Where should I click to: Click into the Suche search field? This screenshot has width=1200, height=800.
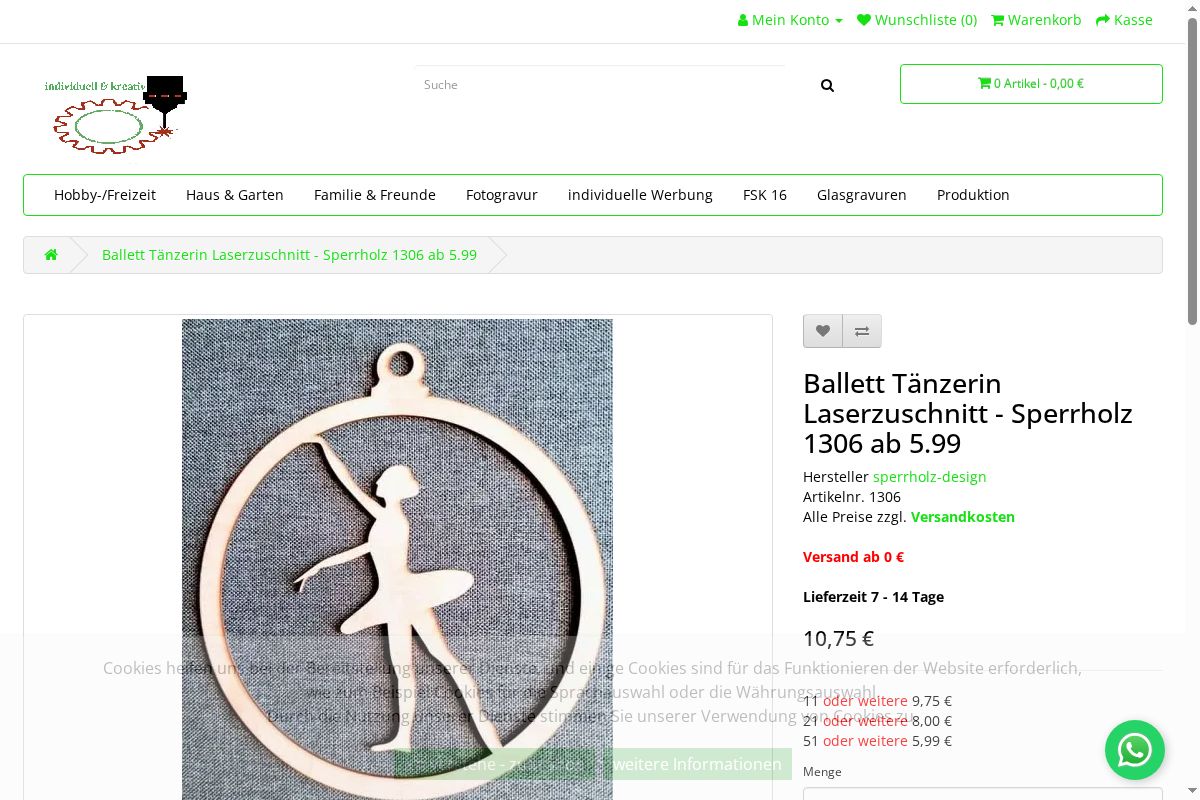600,85
